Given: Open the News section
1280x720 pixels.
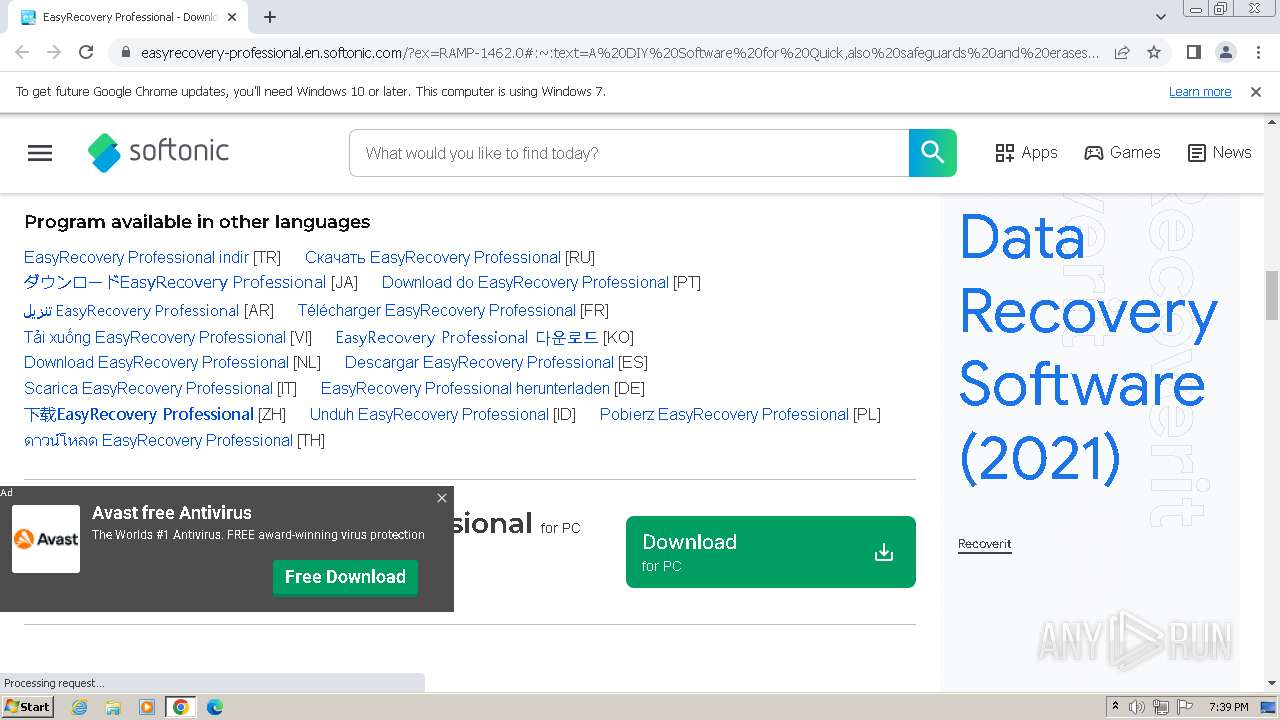Looking at the screenshot, I should [1219, 153].
